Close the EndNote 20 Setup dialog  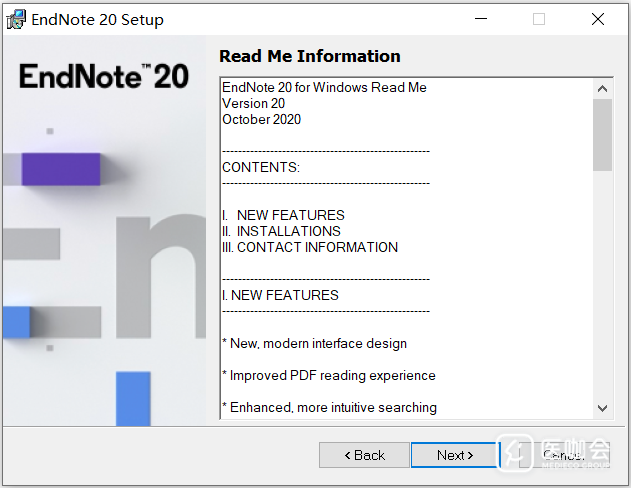click(598, 19)
